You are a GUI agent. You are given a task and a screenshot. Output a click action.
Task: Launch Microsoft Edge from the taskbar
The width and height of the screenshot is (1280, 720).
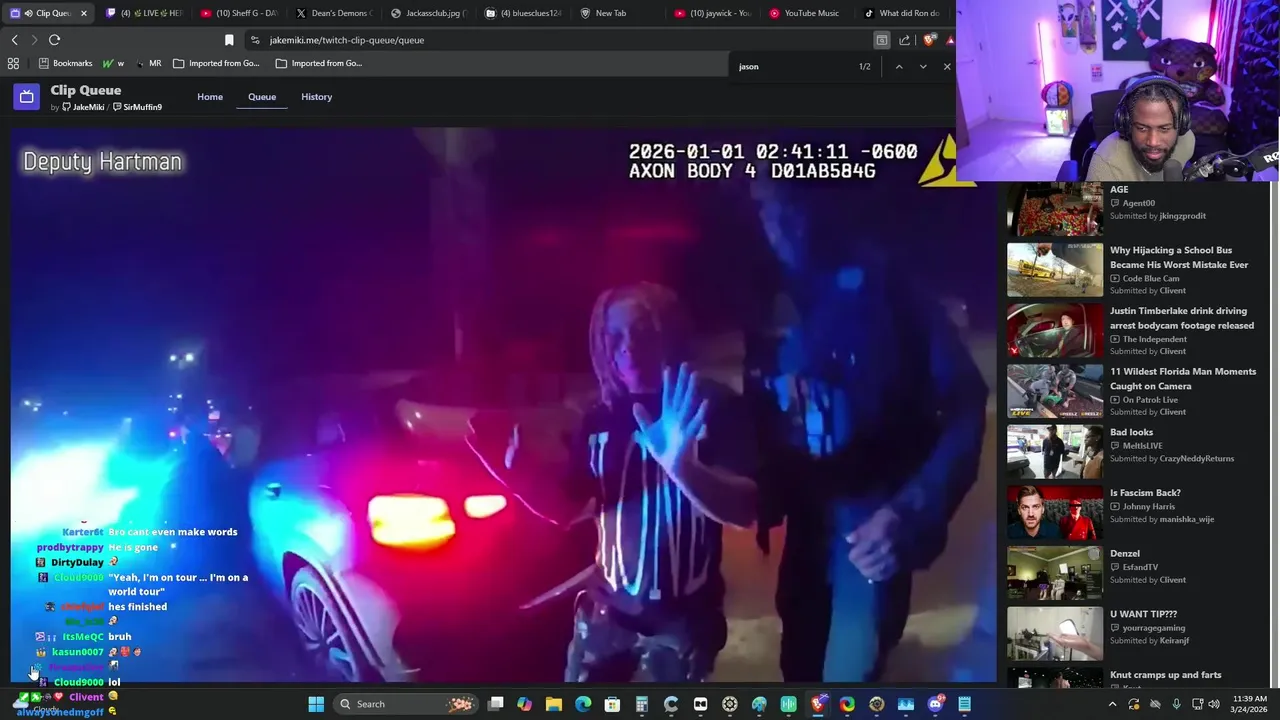(x=583, y=704)
